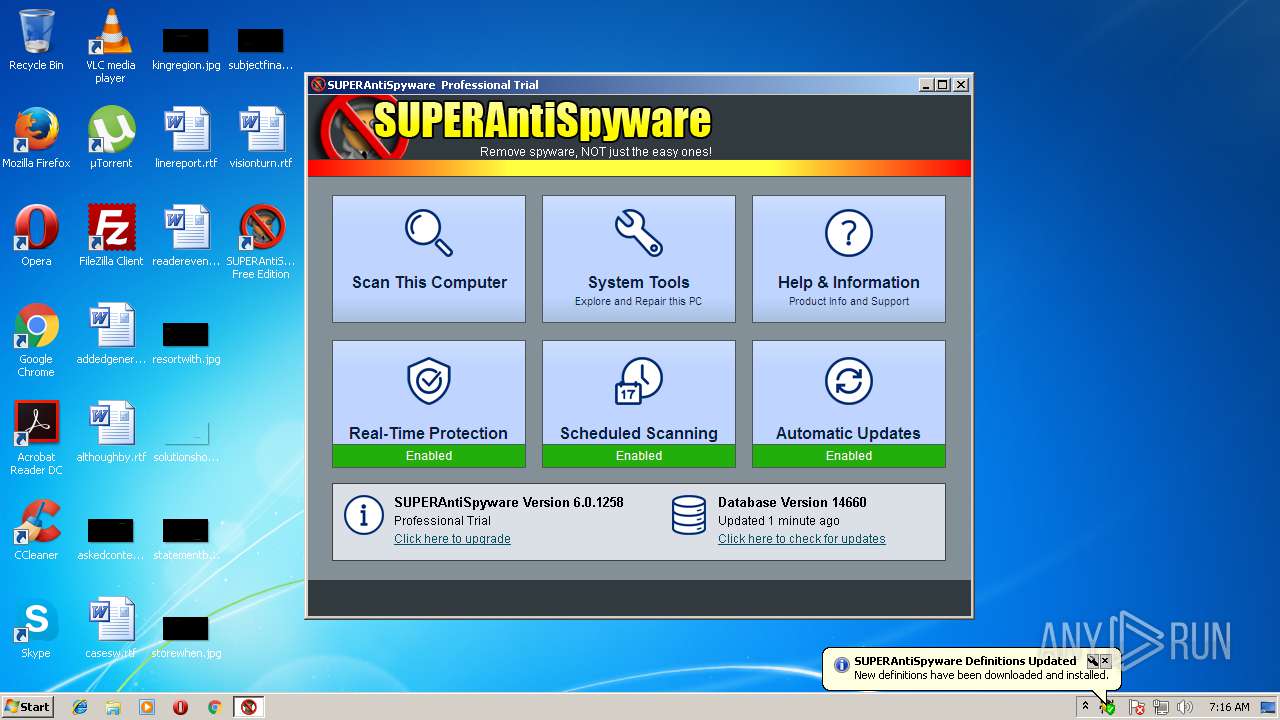Click SUPERAntiSpyware taskbar button
This screenshot has height=720, width=1280.
coord(249,707)
